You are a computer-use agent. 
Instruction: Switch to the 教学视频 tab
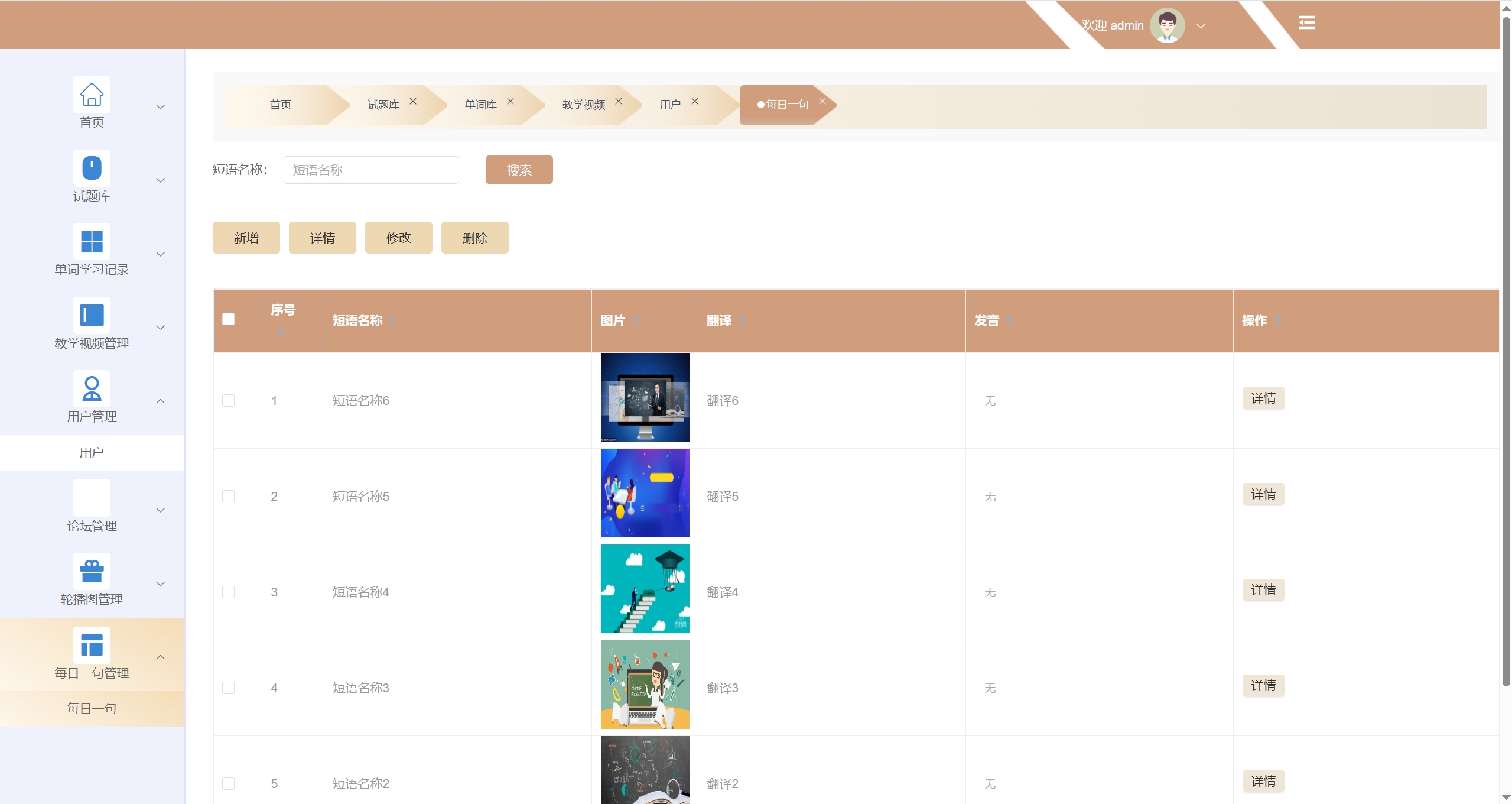coord(584,105)
